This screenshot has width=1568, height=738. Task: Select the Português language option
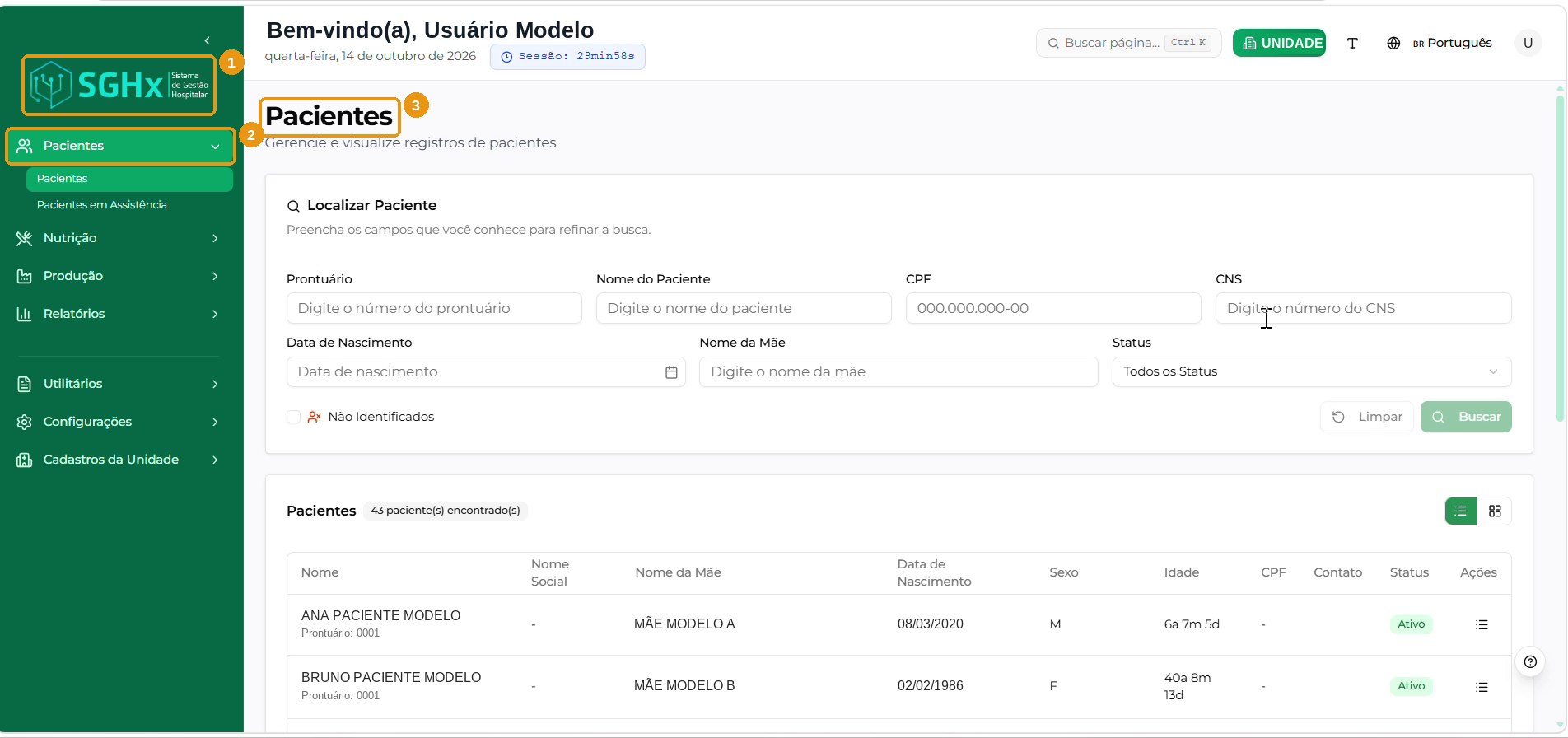coord(1452,43)
